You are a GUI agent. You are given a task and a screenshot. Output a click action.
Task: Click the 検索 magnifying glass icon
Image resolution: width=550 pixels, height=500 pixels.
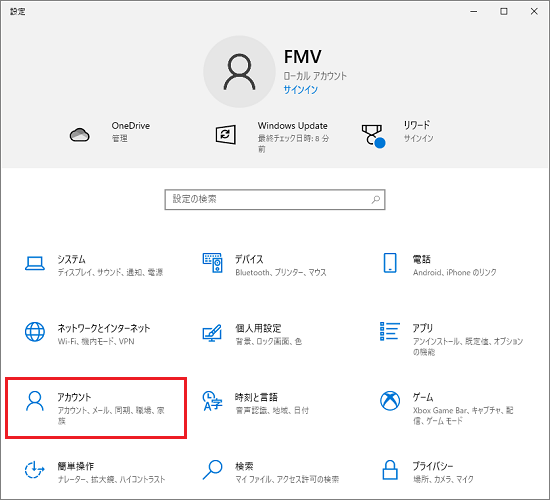click(x=213, y=470)
